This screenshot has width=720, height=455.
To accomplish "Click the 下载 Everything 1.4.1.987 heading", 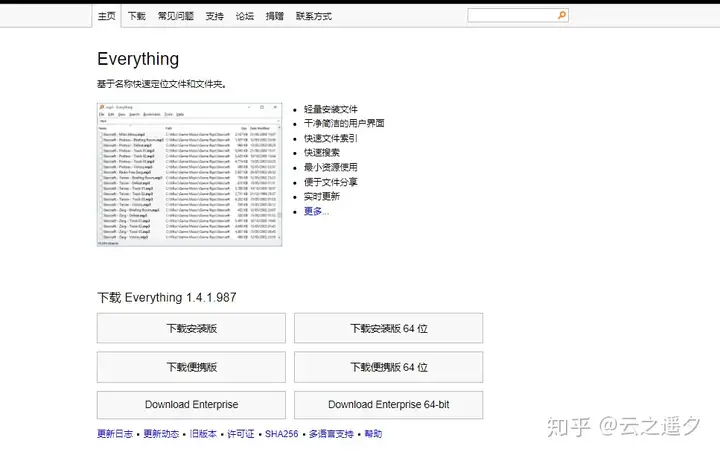I will coord(167,298).
